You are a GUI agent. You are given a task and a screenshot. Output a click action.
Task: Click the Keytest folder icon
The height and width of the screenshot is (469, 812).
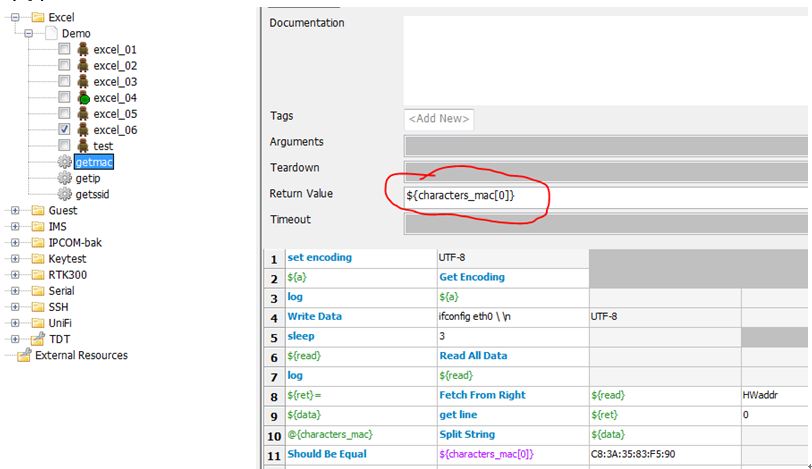(x=38, y=259)
